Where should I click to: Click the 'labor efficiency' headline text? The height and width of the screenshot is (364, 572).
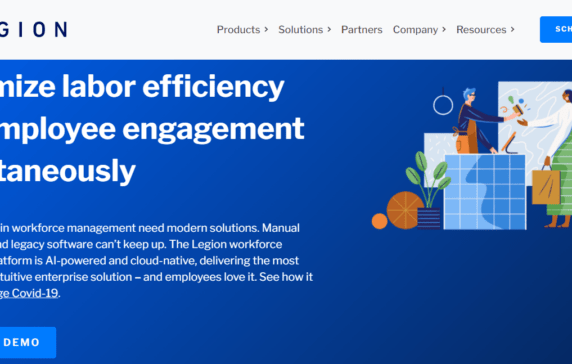(173, 87)
